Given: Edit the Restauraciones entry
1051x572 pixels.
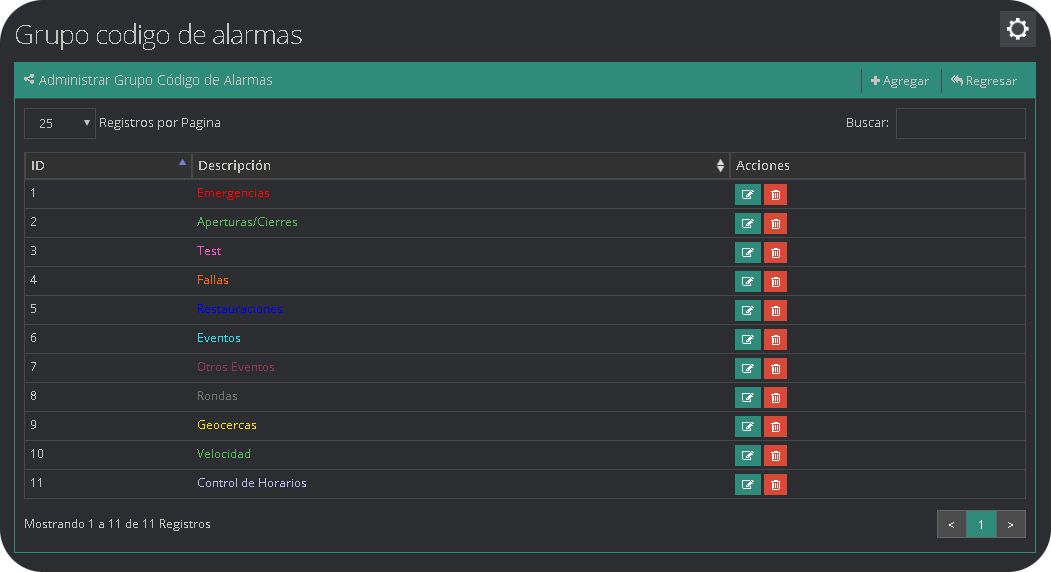Looking at the screenshot, I should pos(747,311).
